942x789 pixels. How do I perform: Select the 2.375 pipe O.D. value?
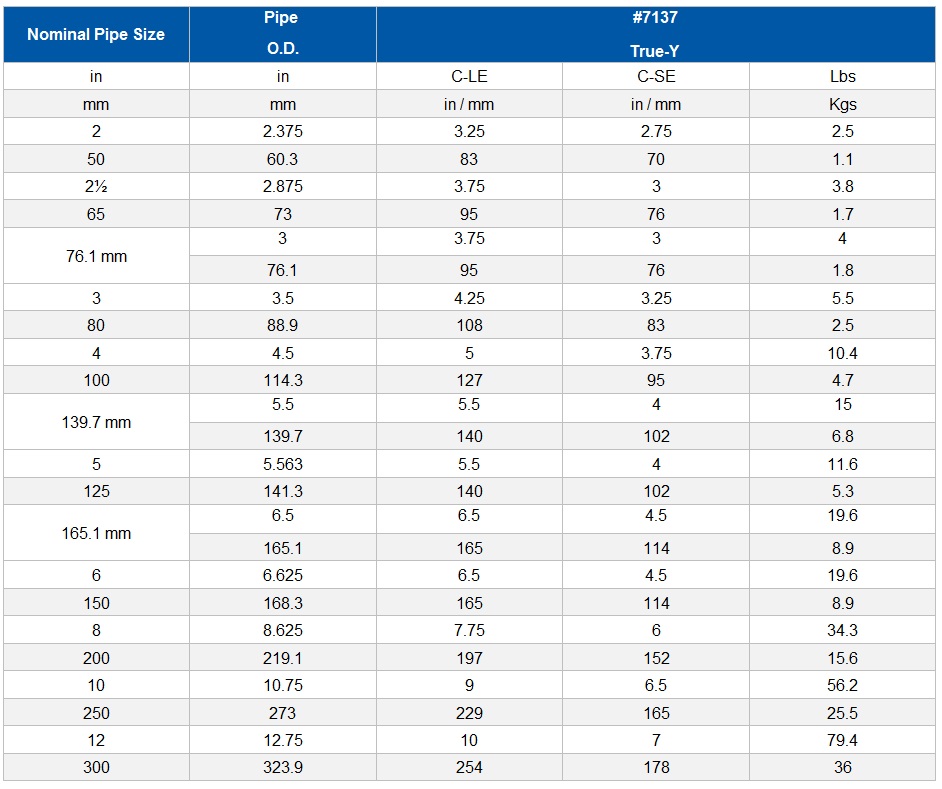tap(283, 131)
